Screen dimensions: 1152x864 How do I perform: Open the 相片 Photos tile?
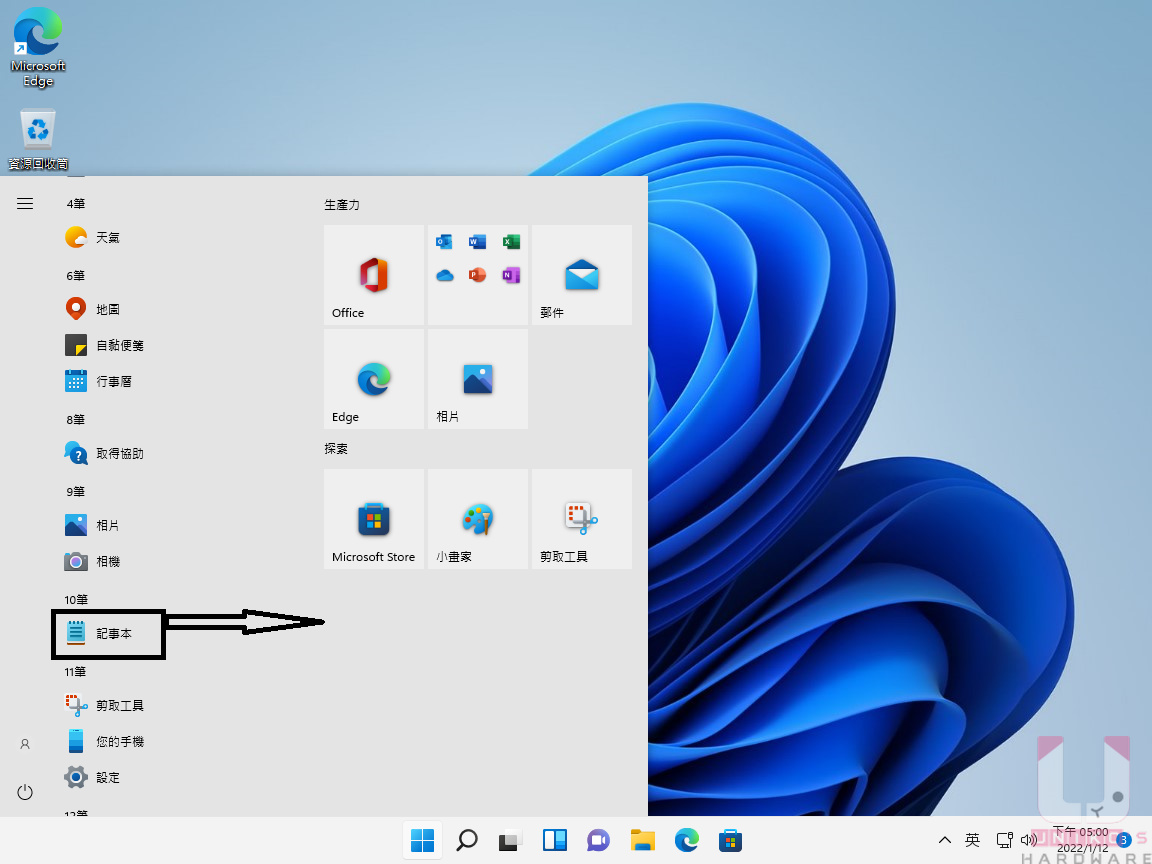(478, 379)
